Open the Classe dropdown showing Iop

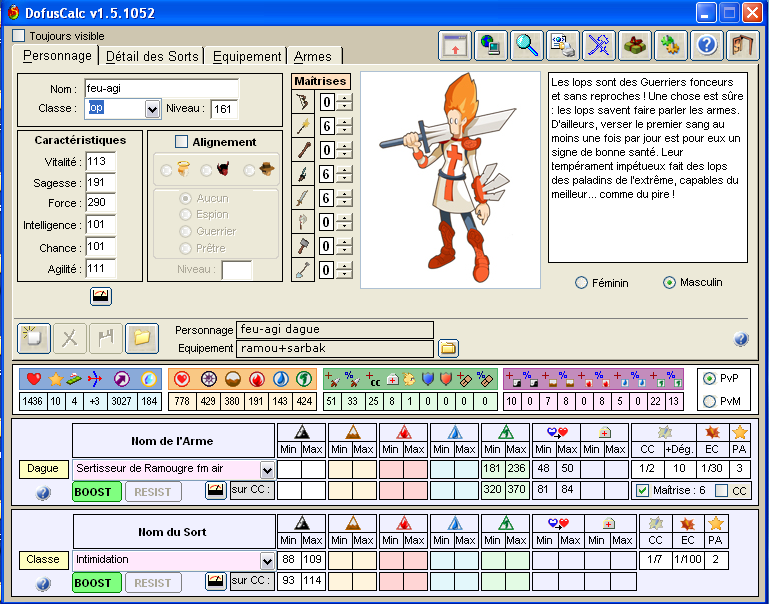[153, 109]
